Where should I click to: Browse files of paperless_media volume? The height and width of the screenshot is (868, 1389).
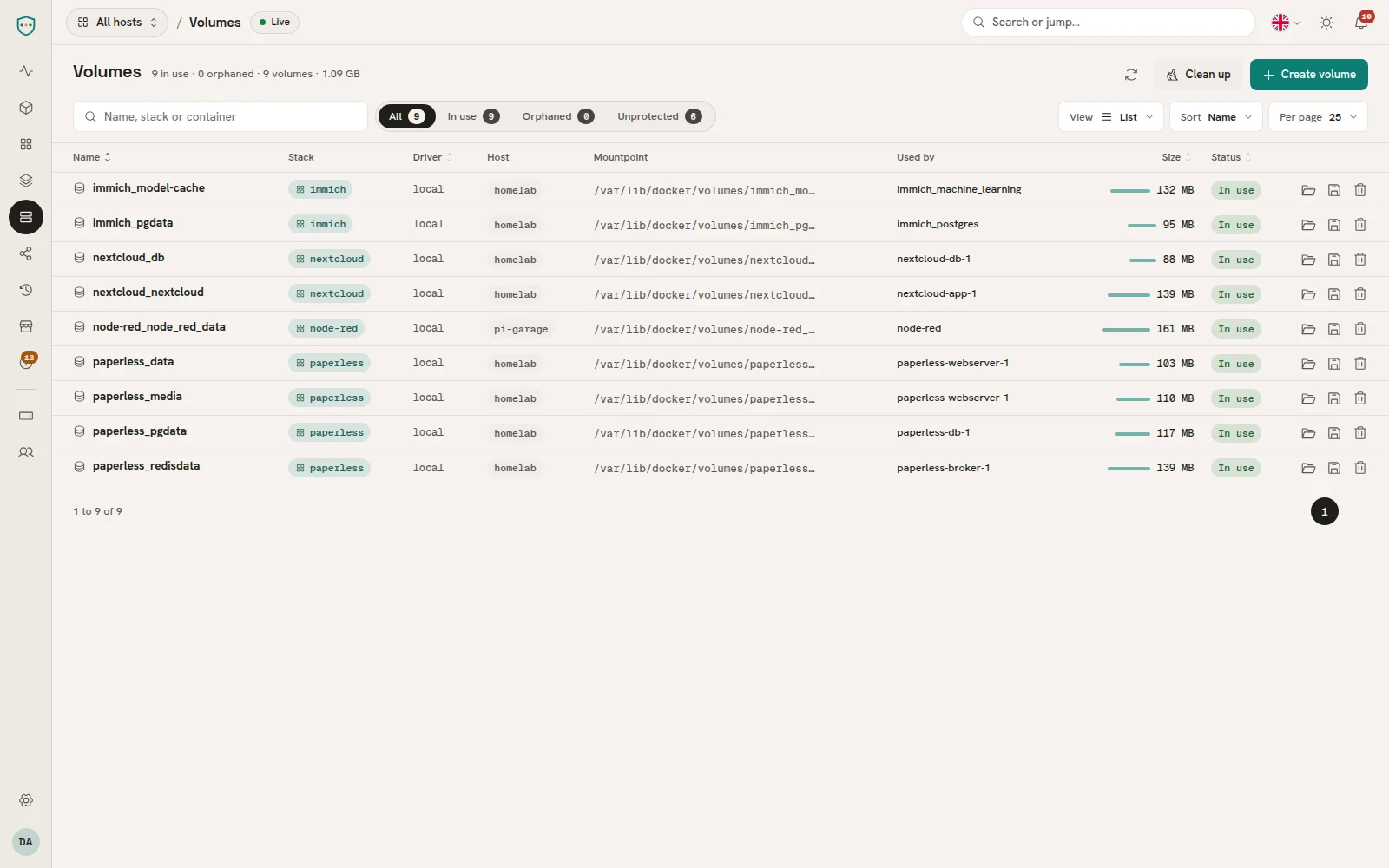1308,398
